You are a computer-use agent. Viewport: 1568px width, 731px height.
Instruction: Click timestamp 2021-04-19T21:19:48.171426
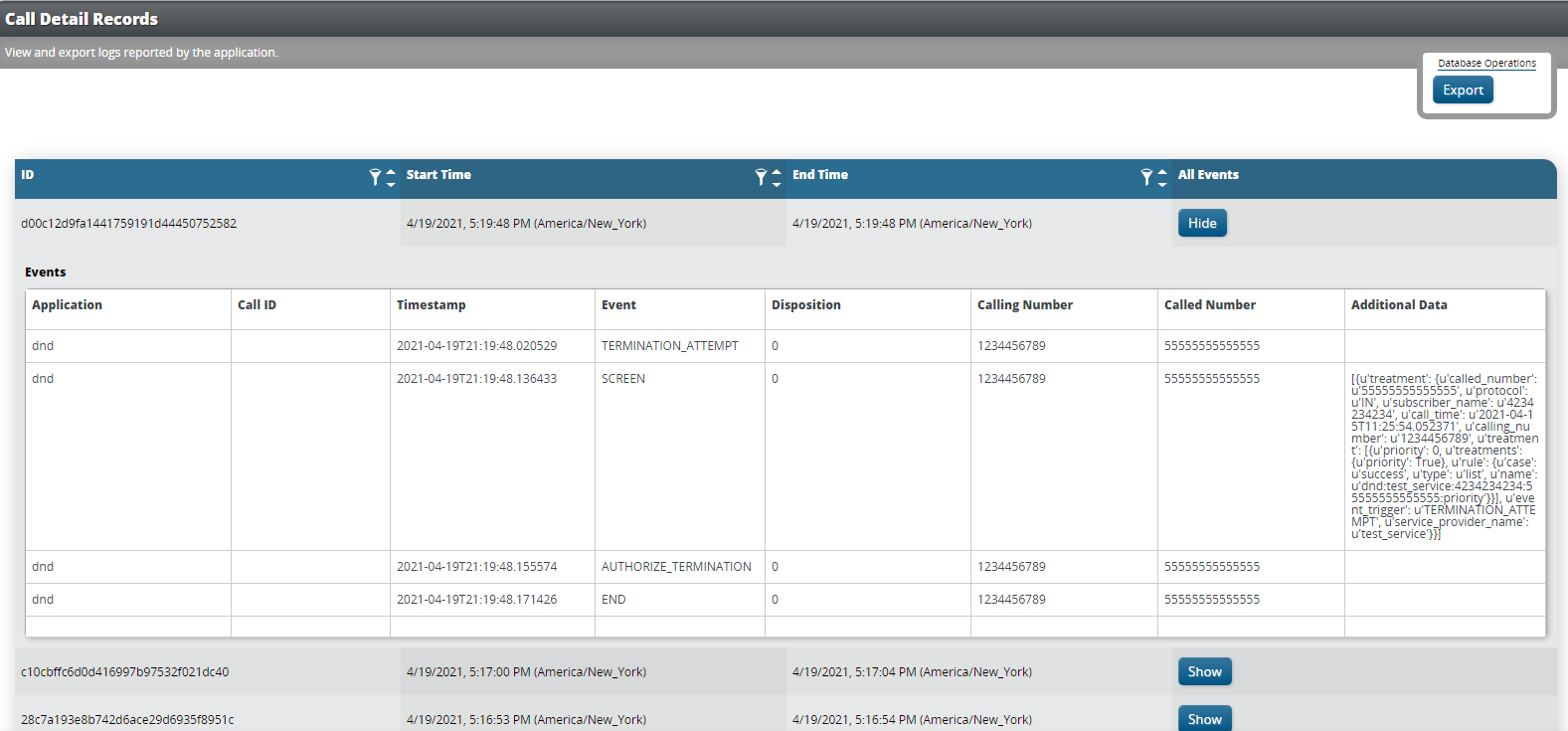click(x=476, y=599)
